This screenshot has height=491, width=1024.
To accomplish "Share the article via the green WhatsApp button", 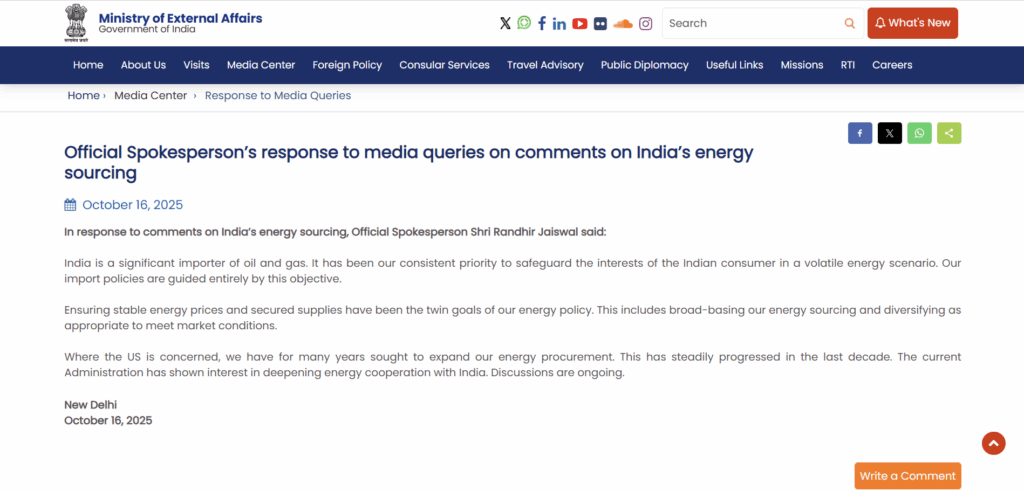I will pos(919,133).
